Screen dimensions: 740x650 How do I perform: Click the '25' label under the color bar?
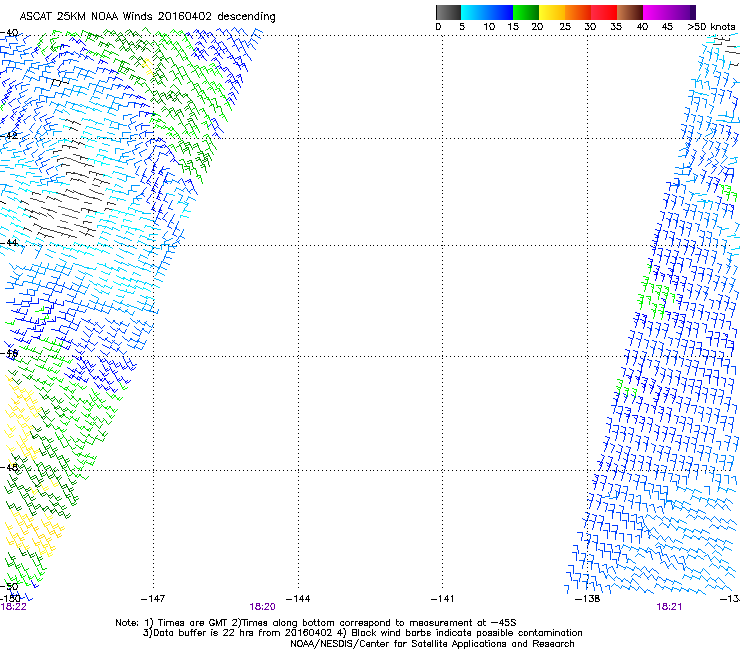(565, 27)
